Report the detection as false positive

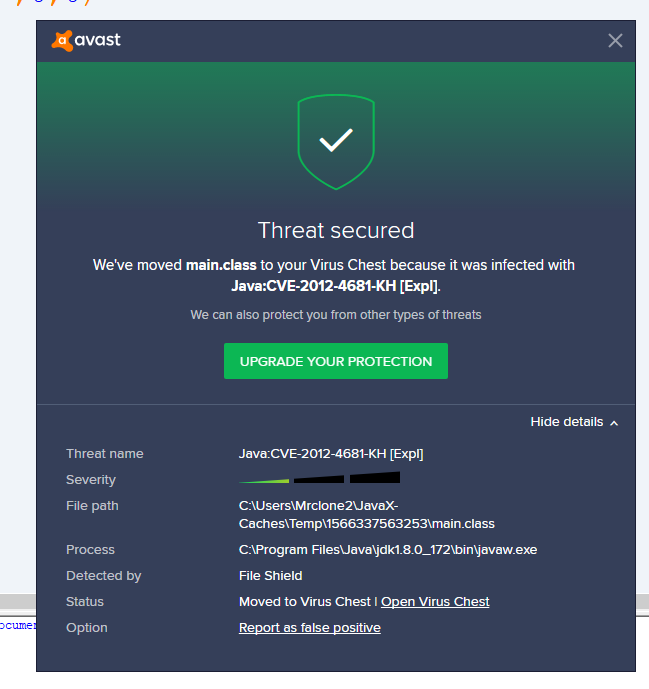pos(310,628)
